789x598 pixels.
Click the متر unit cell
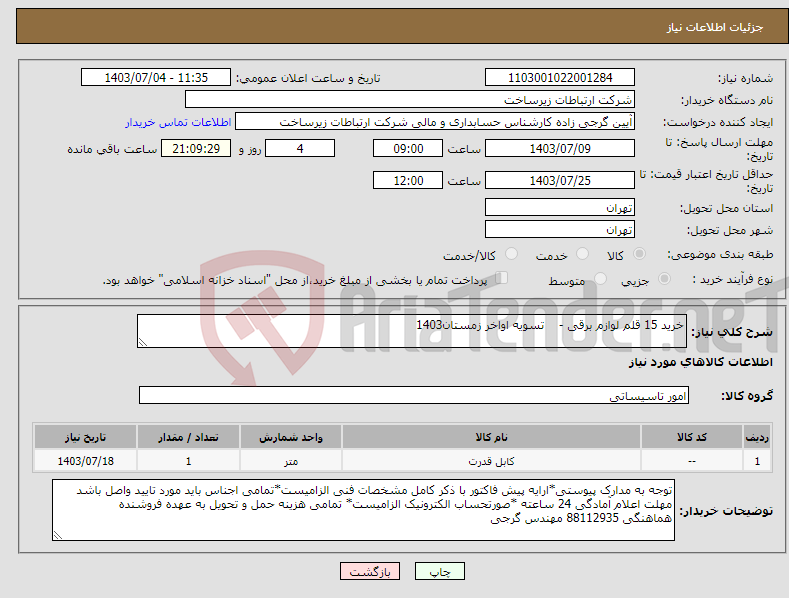(291, 461)
